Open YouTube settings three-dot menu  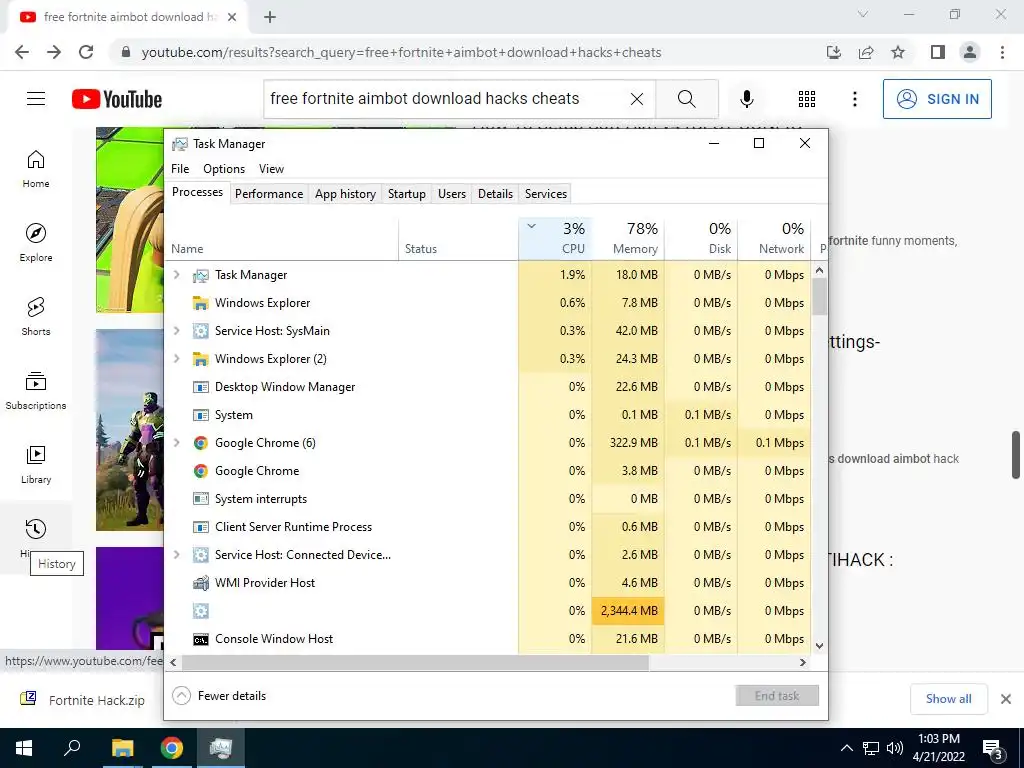[x=854, y=99]
